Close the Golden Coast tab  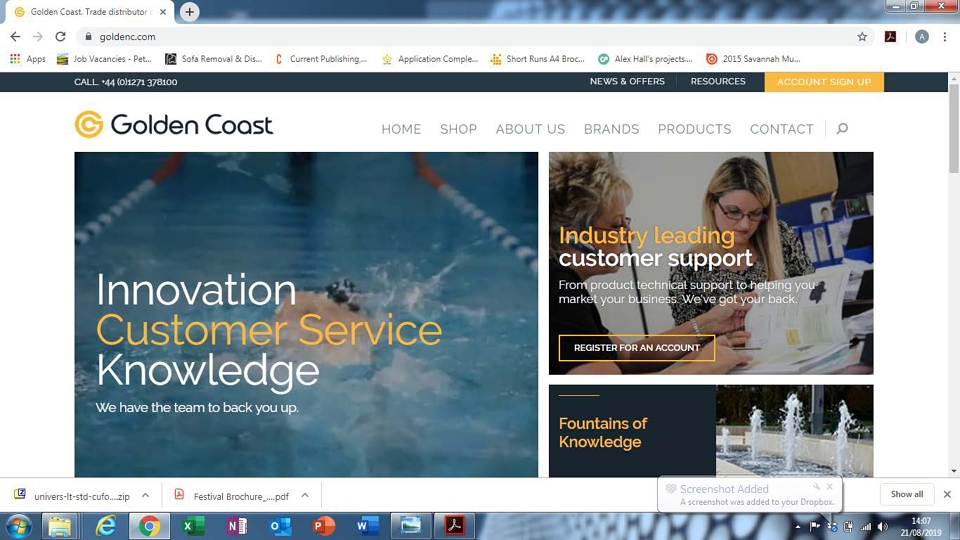point(163,12)
